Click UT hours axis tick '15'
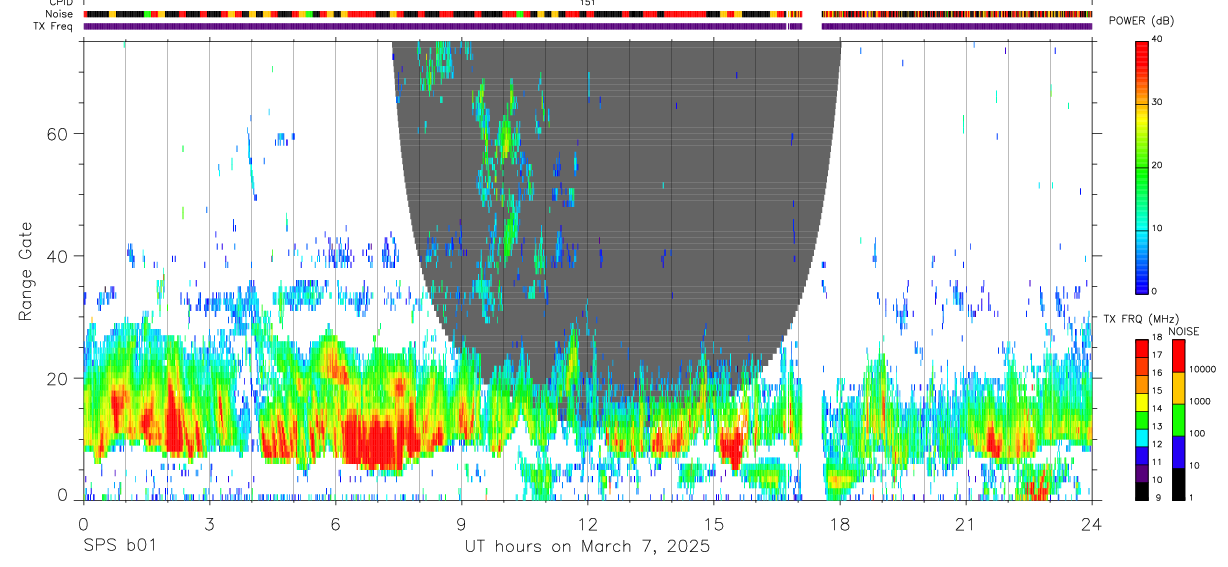This screenshot has height=567, width=1228. [714, 523]
